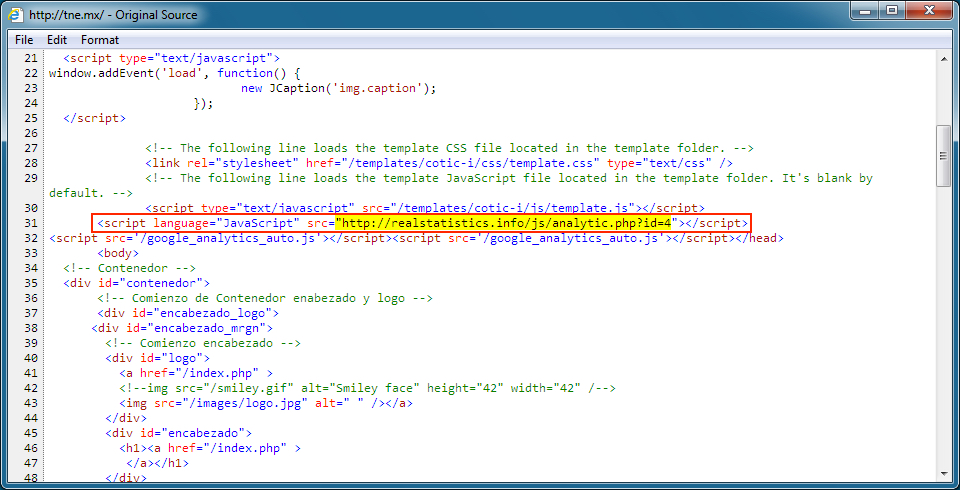Open the Format menu
Image resolution: width=960 pixels, height=490 pixels.
100,40
